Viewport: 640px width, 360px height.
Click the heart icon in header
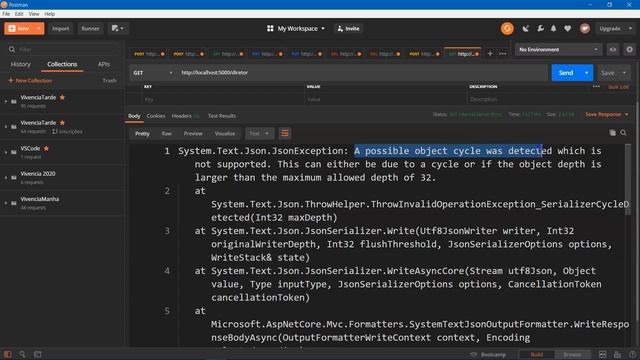pos(567,29)
